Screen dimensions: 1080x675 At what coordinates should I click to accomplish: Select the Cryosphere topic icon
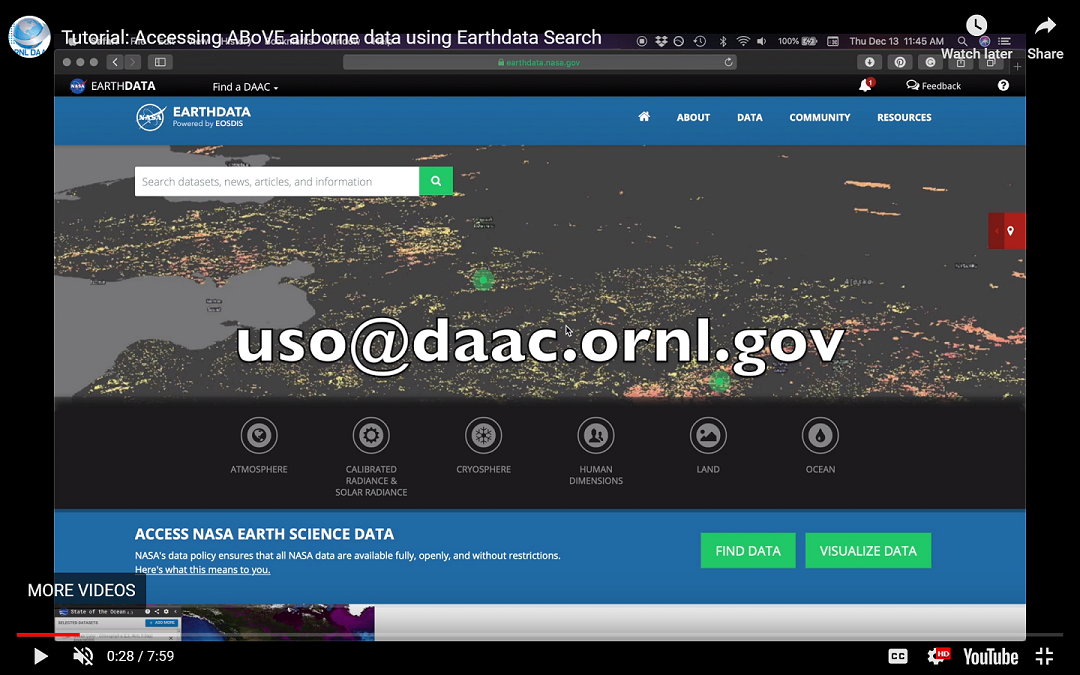tap(484, 435)
